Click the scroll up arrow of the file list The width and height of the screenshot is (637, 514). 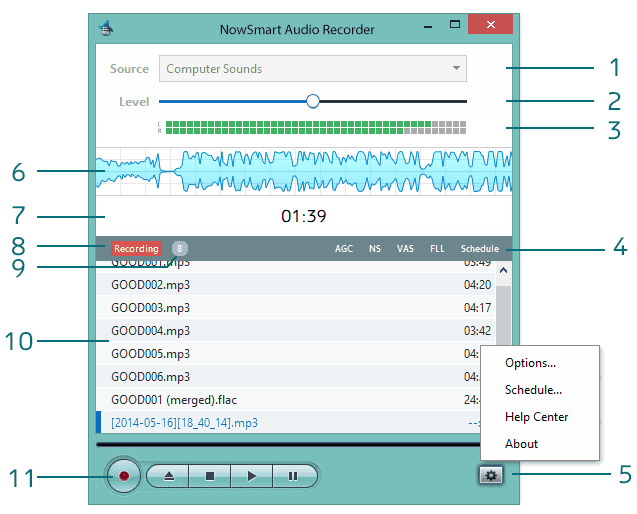click(503, 270)
